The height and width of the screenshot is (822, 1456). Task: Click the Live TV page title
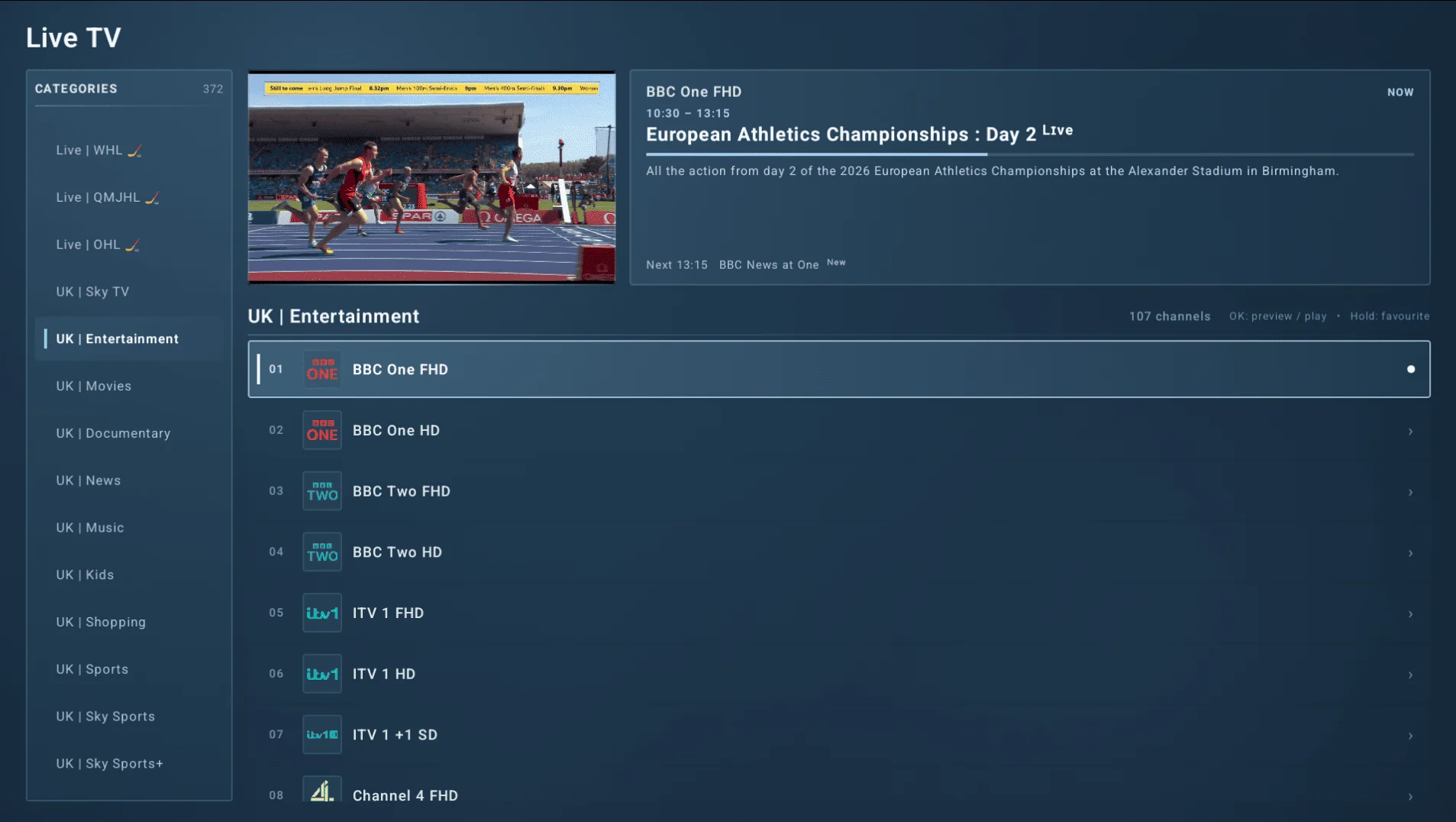tap(73, 37)
